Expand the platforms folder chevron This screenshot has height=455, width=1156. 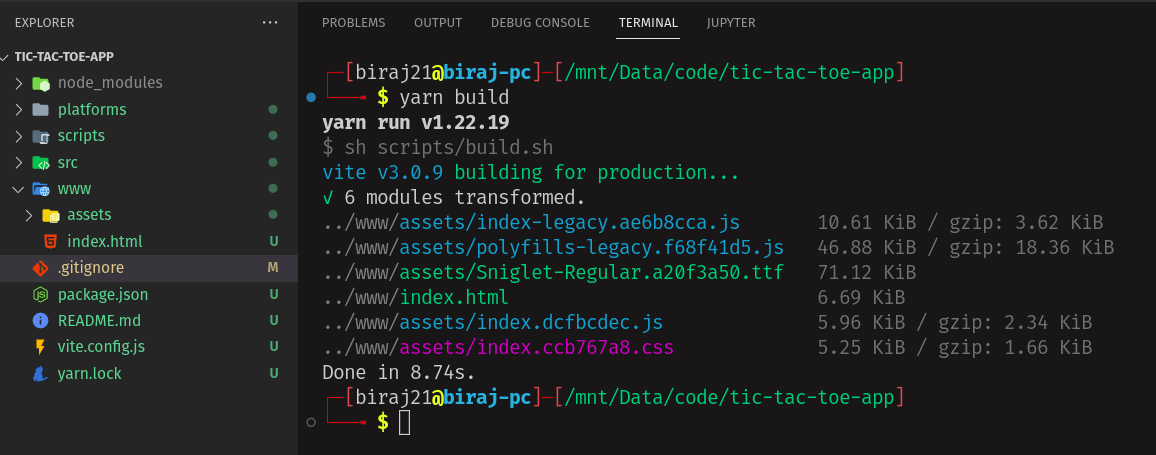pyautogui.click(x=19, y=110)
